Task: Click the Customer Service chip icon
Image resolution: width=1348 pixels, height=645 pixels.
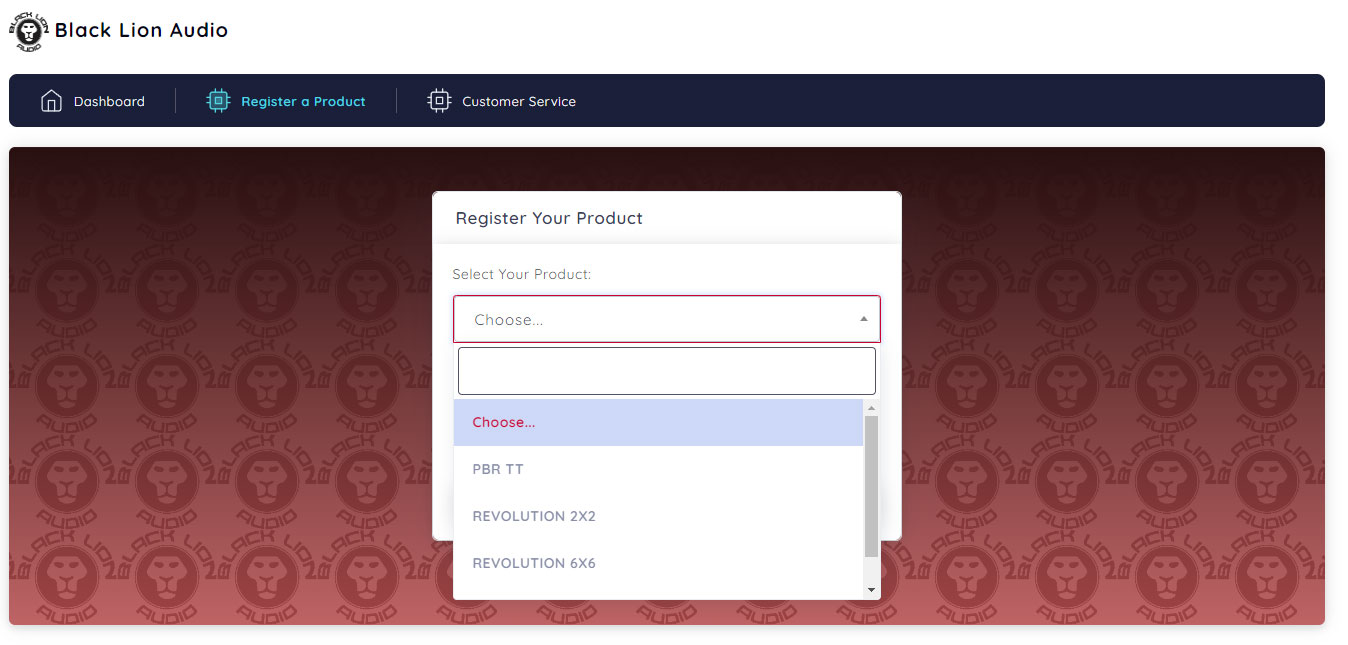Action: pos(439,101)
